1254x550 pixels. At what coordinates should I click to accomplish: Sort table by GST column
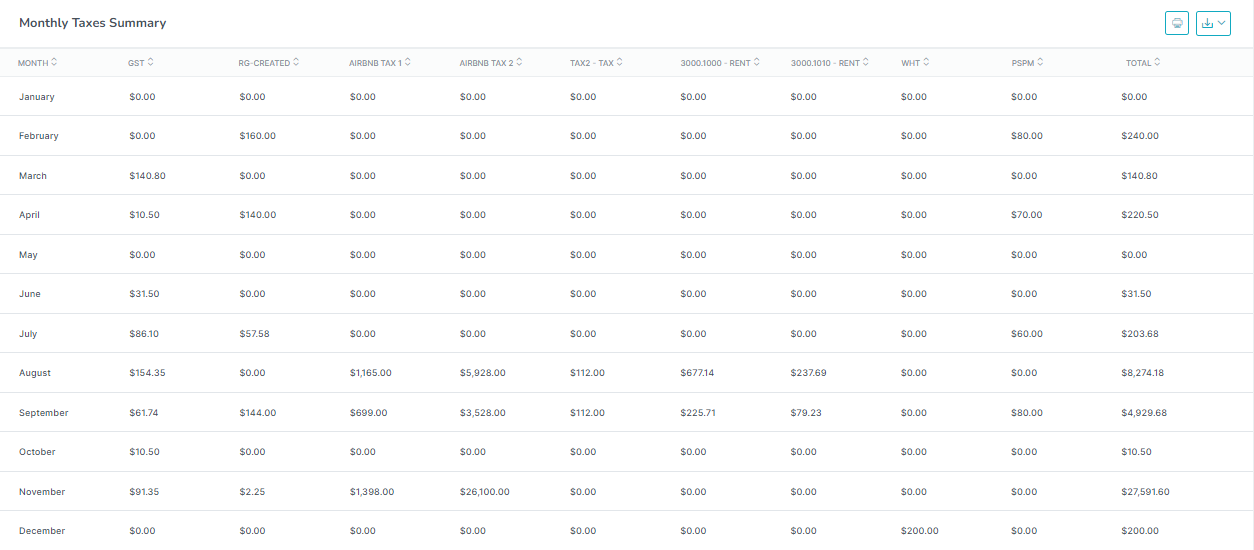click(x=141, y=62)
